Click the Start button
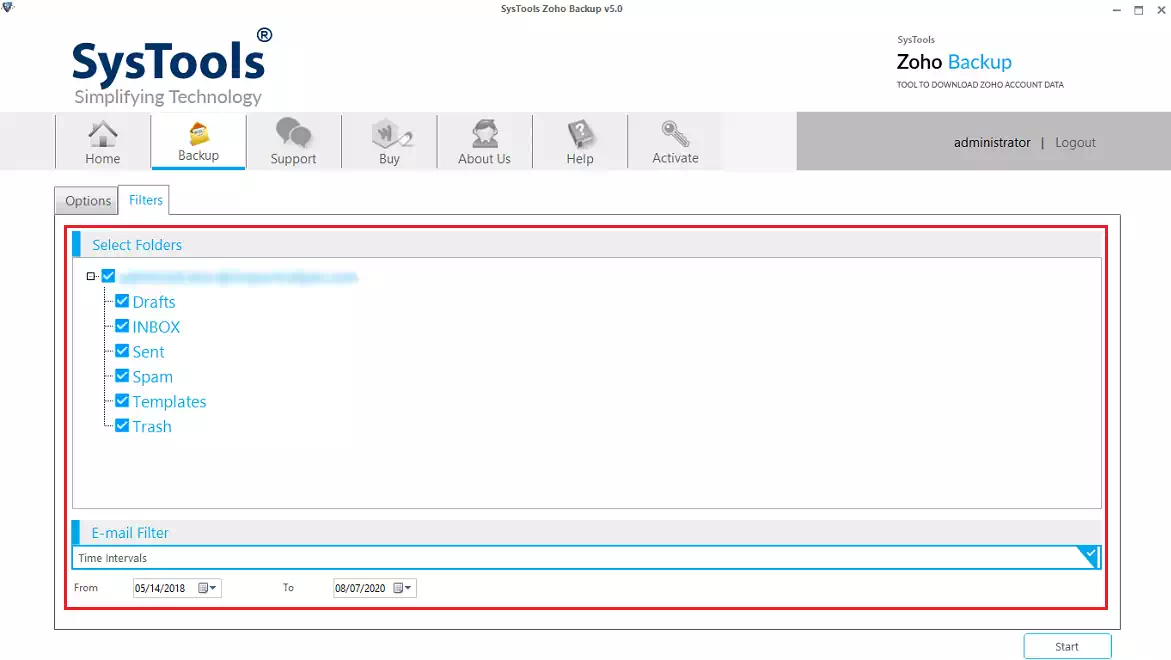1171x660 pixels. coord(1067,647)
